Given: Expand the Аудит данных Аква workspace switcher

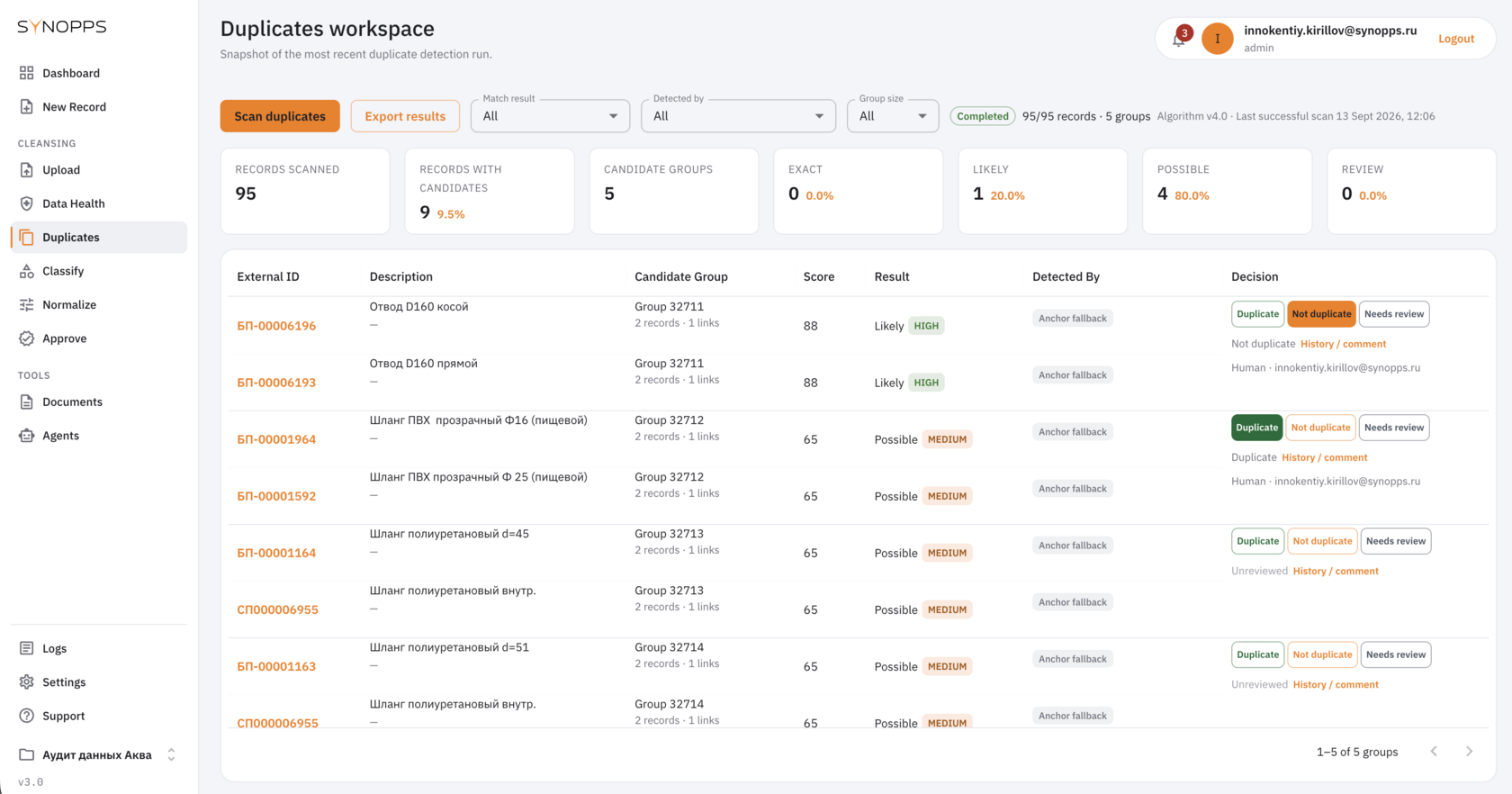Looking at the screenshot, I should tap(99, 755).
